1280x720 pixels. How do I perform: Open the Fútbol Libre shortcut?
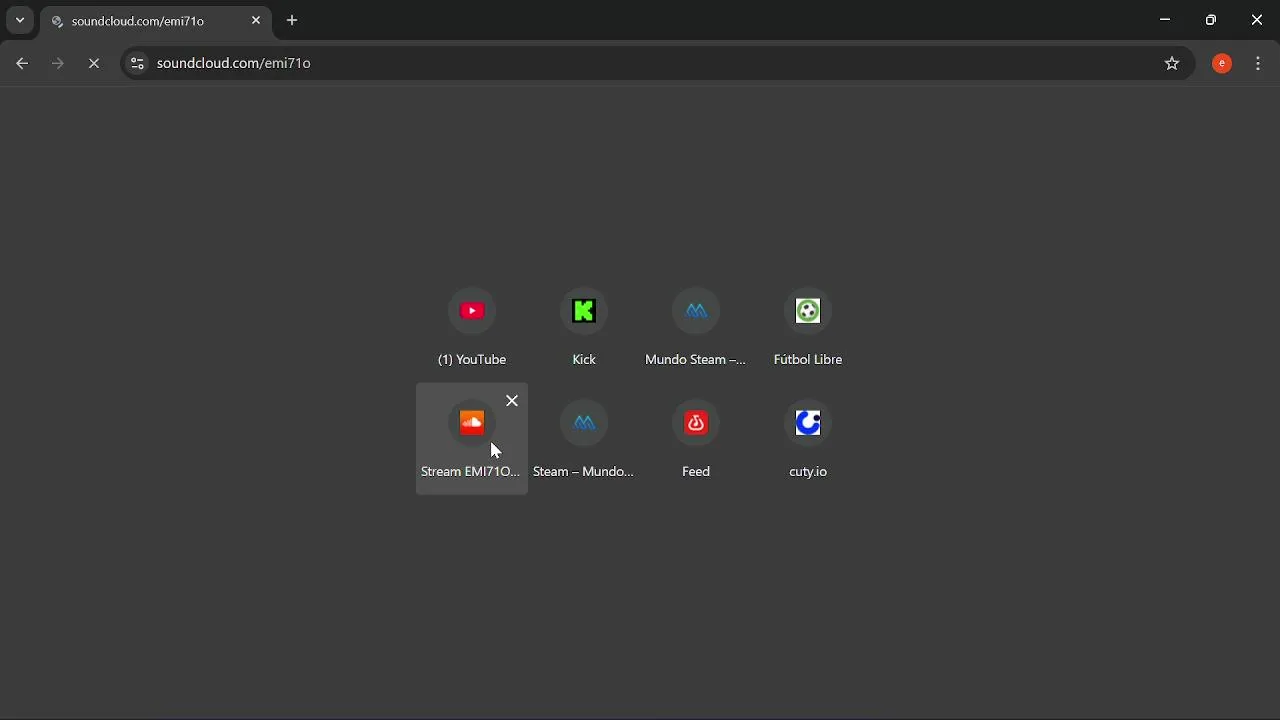pos(809,327)
